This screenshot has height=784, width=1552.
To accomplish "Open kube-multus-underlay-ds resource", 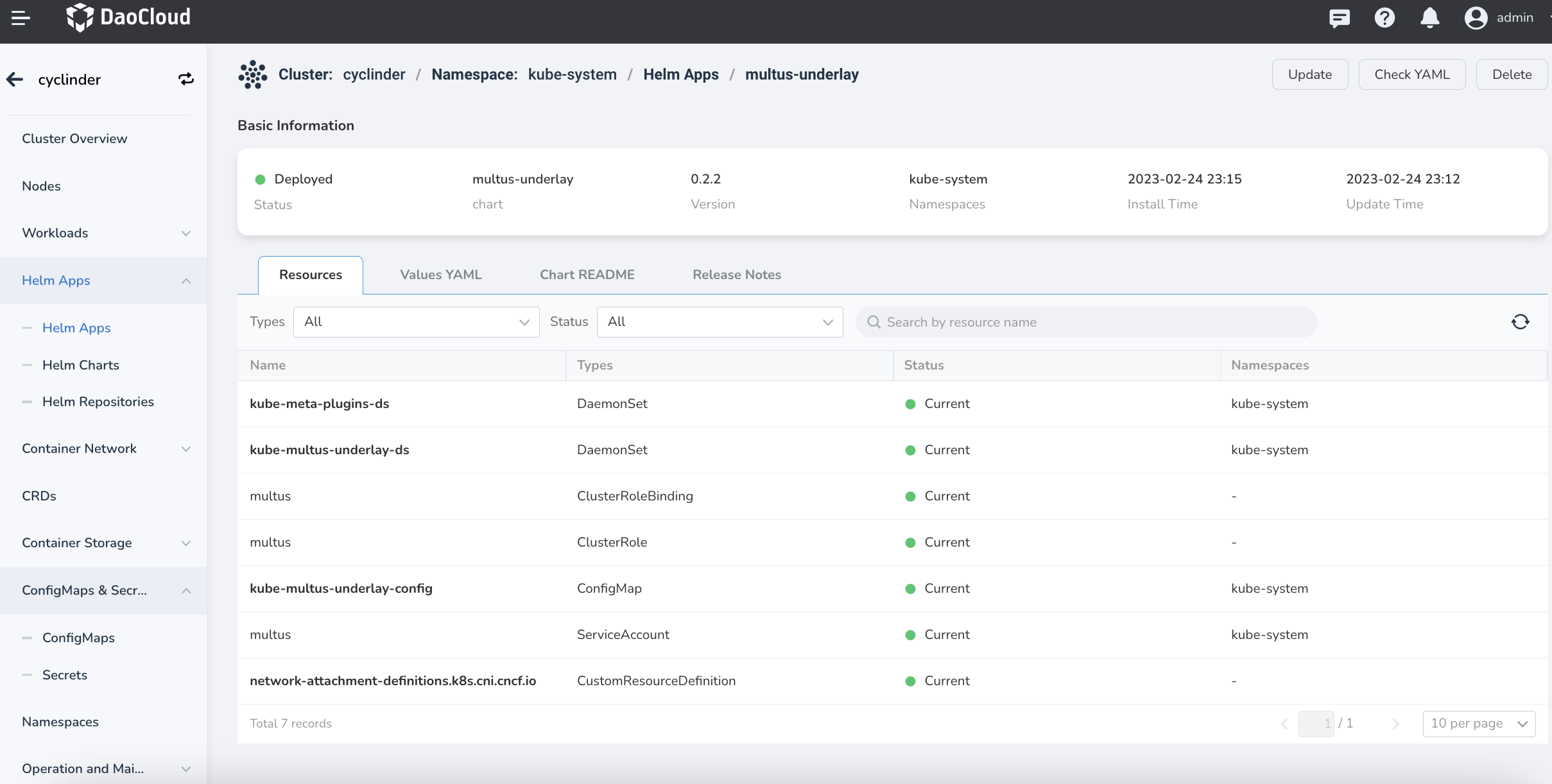I will [x=329, y=450].
